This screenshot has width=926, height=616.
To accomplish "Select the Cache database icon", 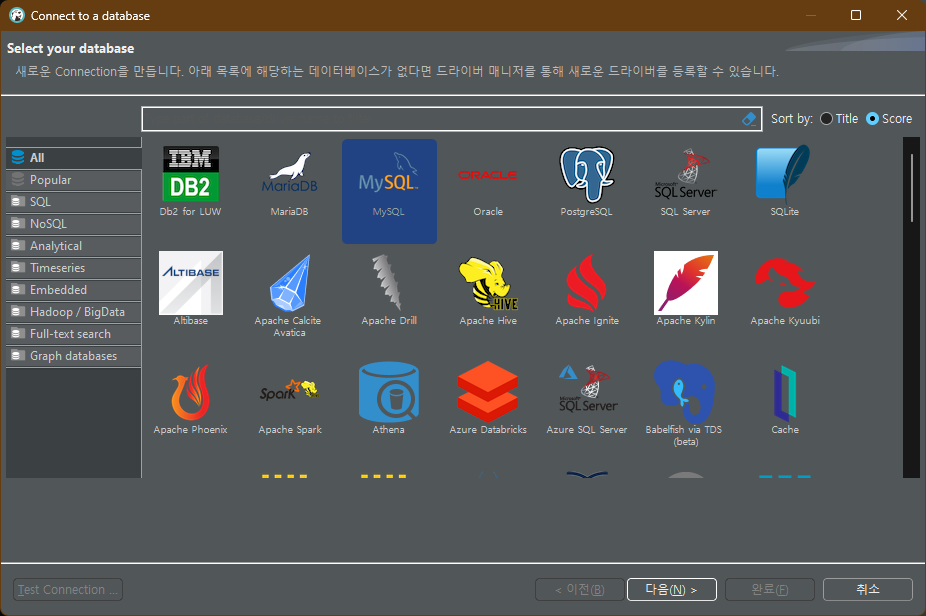I will click(785, 392).
